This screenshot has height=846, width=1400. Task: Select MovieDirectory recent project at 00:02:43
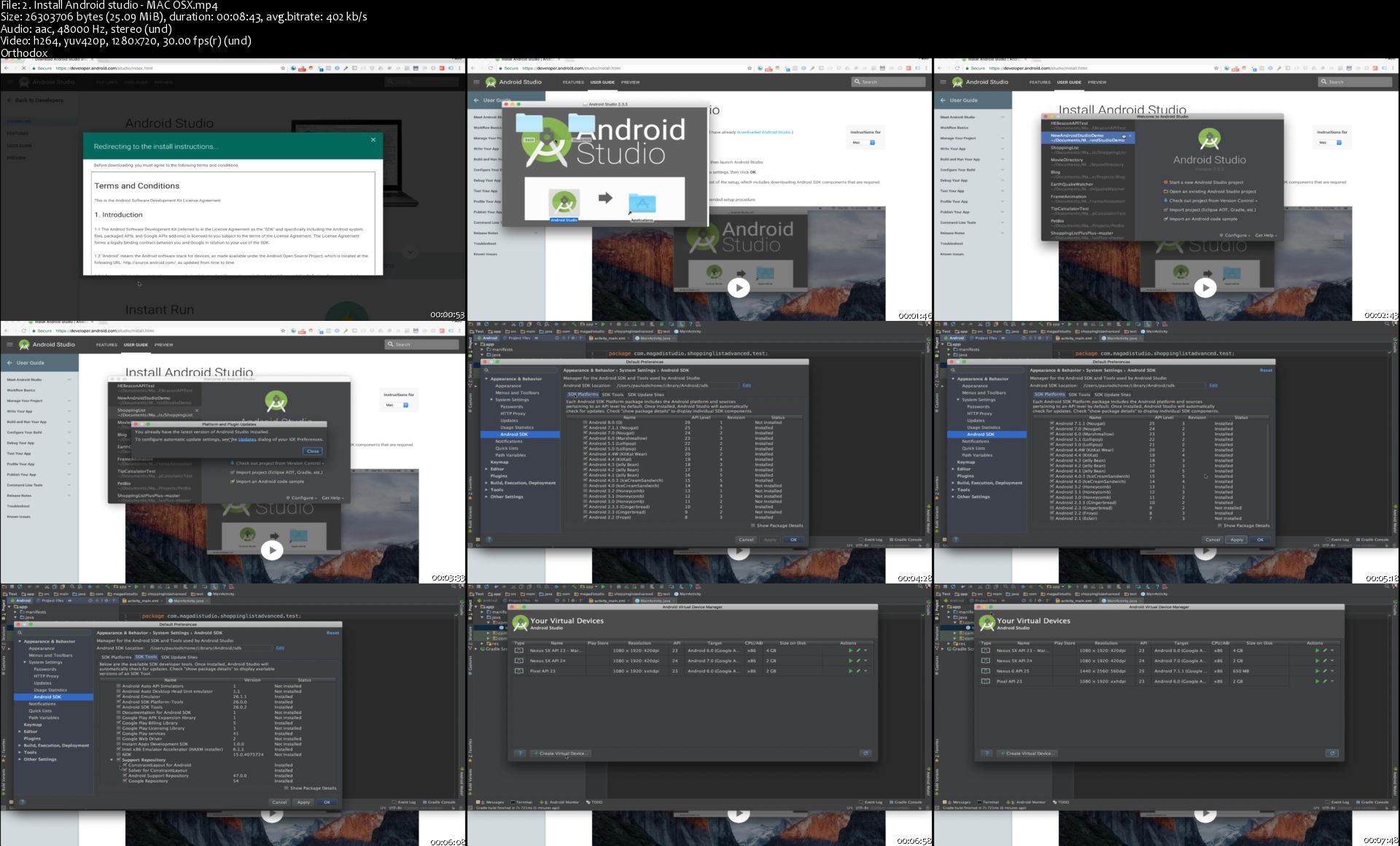point(1086,162)
